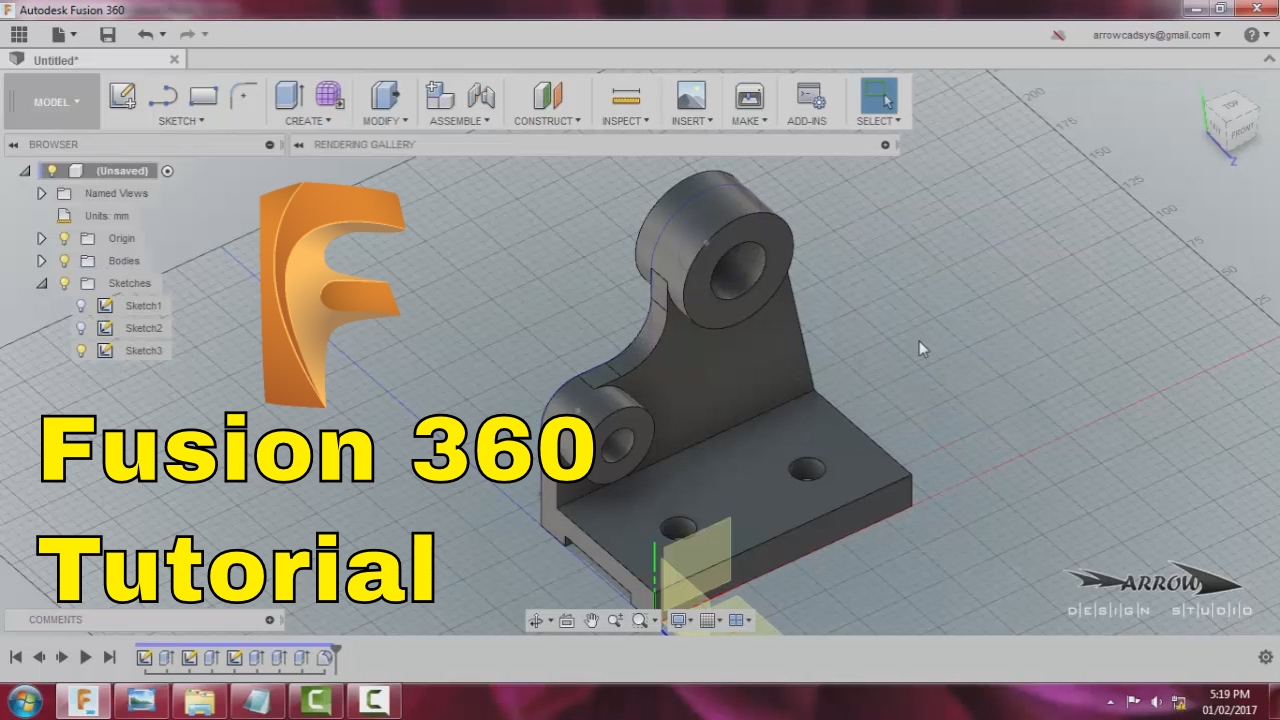Click the Create Sketch tool icon
The width and height of the screenshot is (1280, 720).
[x=122, y=96]
